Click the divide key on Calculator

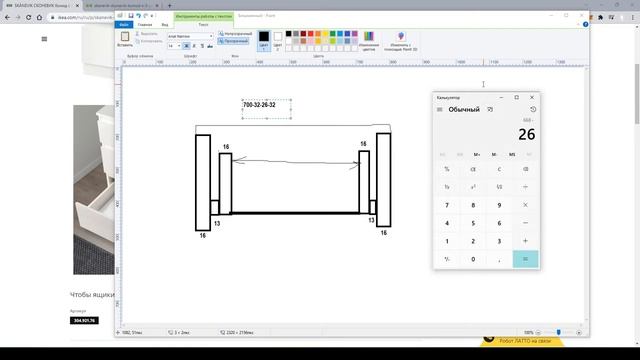click(x=525, y=187)
